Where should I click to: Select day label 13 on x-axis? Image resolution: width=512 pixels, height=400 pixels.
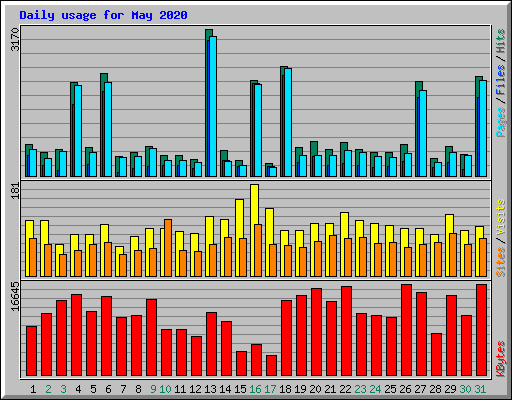pyautogui.click(x=210, y=389)
